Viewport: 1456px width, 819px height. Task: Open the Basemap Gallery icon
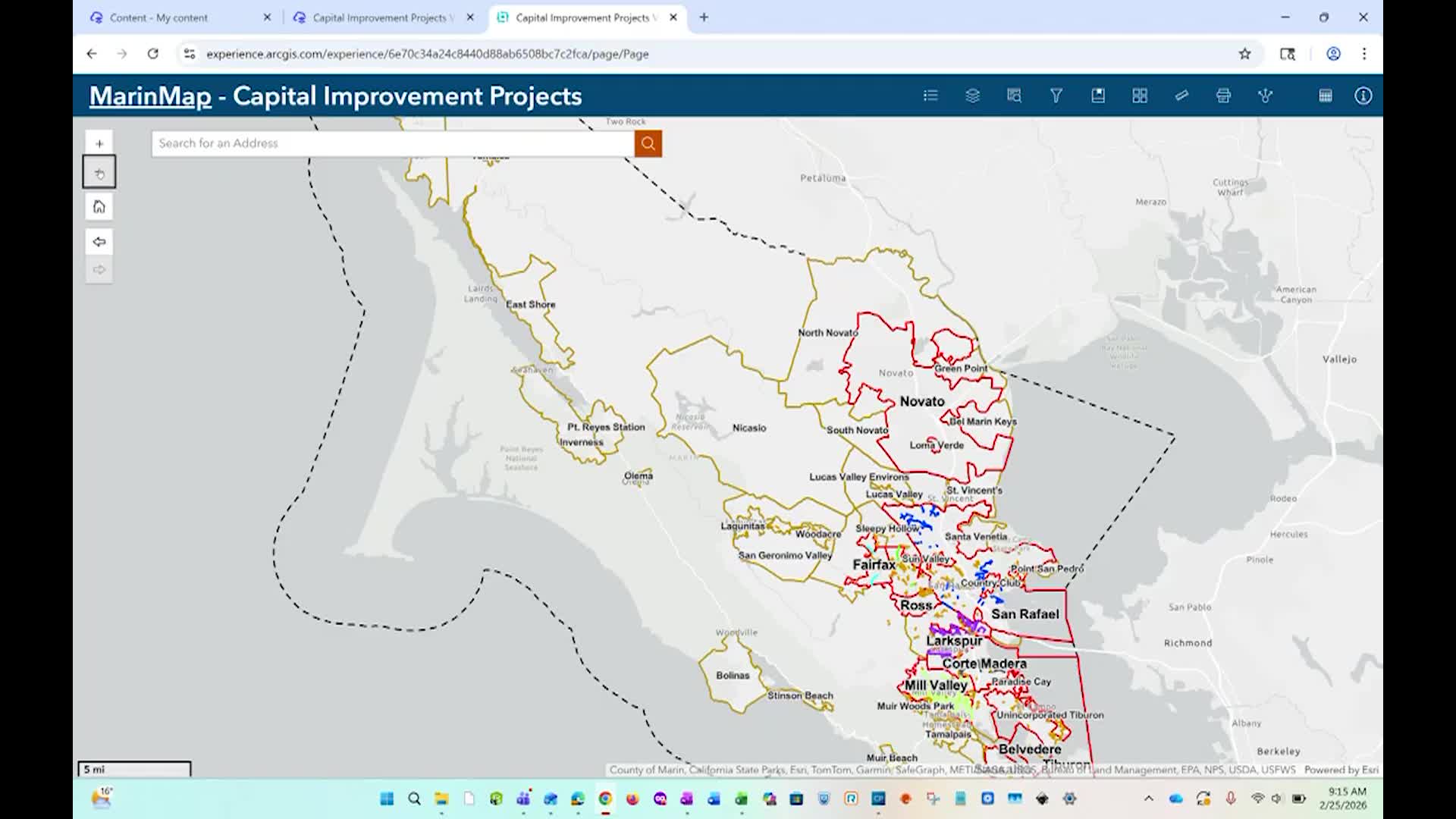coord(1140,95)
